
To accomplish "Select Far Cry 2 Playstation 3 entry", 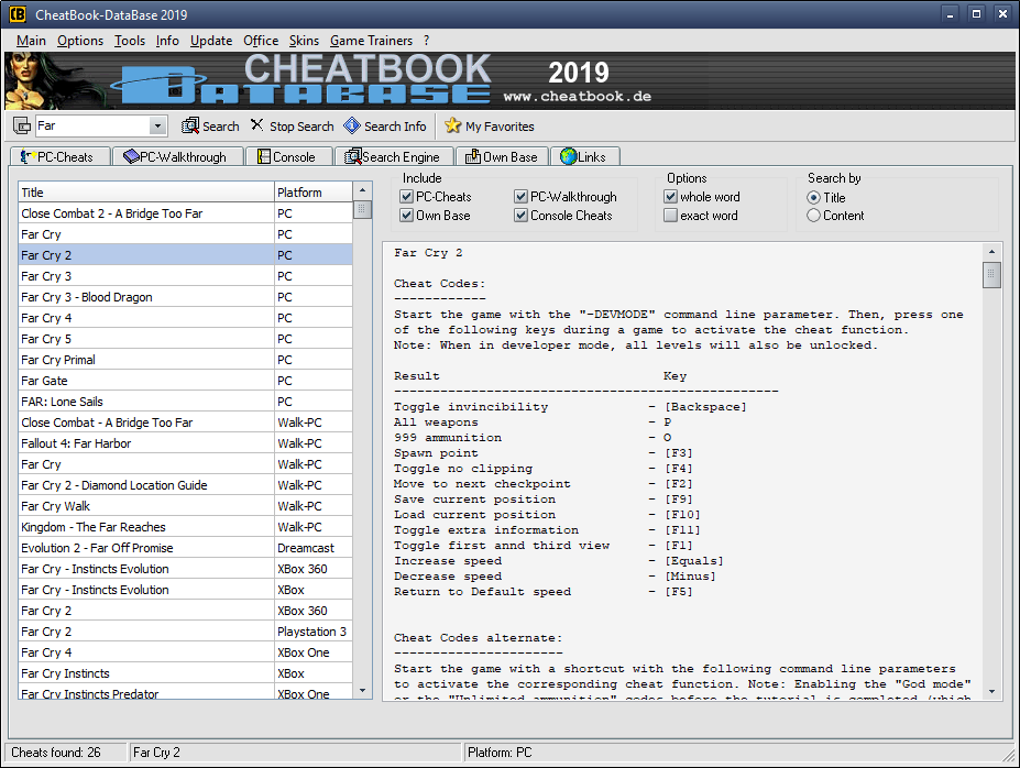I will tap(185, 631).
